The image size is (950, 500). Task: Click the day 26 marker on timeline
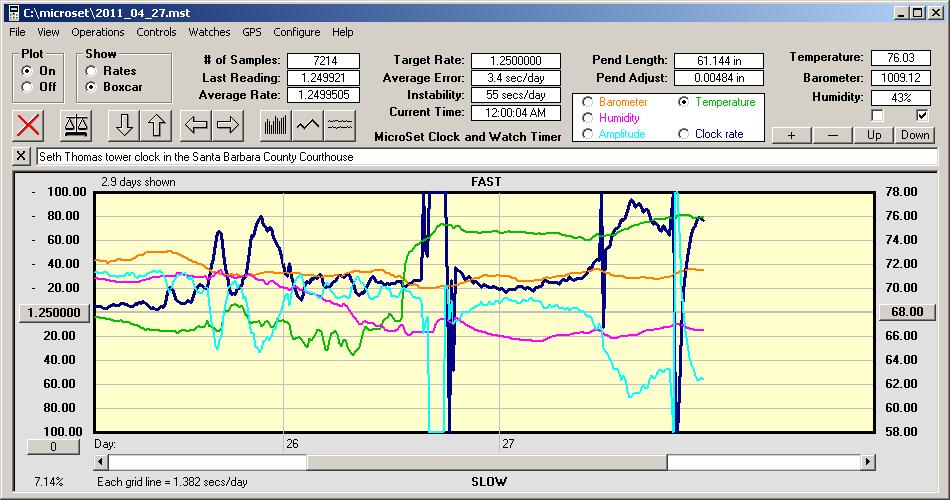coord(292,444)
